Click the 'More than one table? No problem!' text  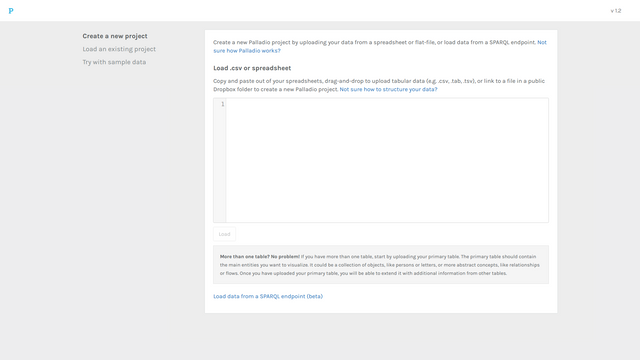click(260, 257)
